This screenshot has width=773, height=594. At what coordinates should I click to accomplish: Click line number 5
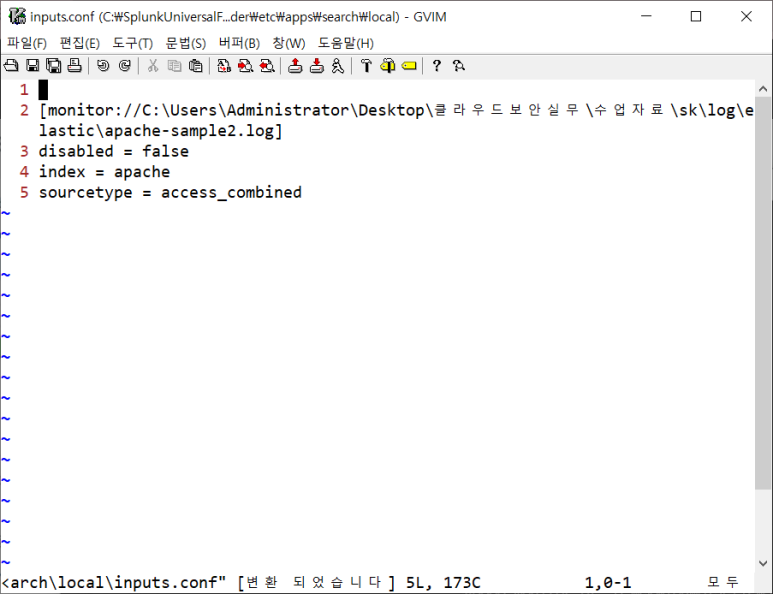coord(24,192)
